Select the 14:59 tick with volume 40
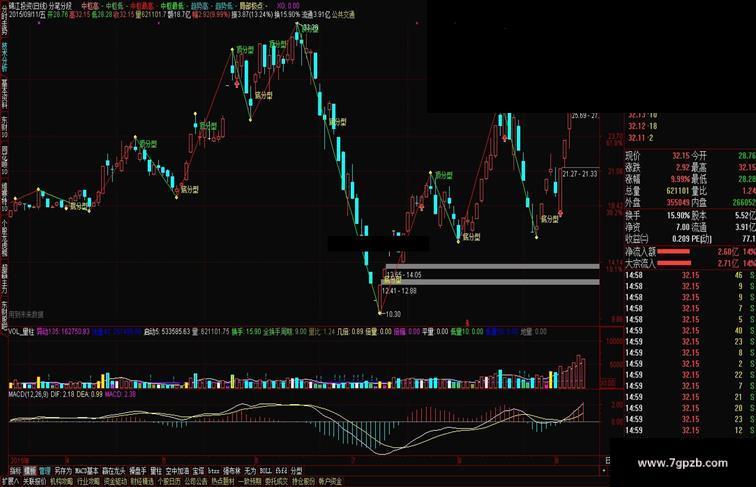This screenshot has width=756, height=487. click(690, 331)
